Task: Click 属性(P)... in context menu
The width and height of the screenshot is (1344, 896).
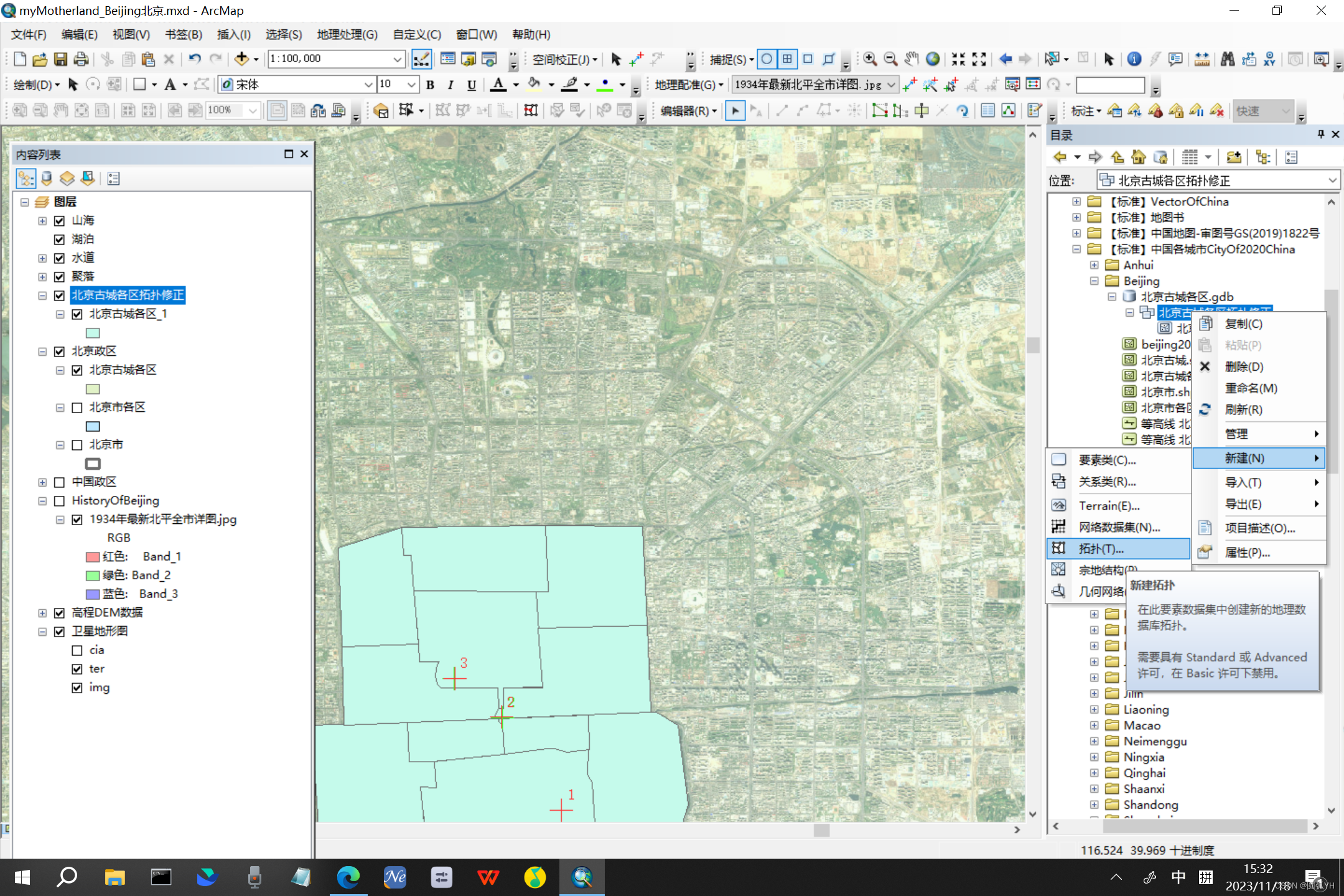Action: pos(1247,553)
